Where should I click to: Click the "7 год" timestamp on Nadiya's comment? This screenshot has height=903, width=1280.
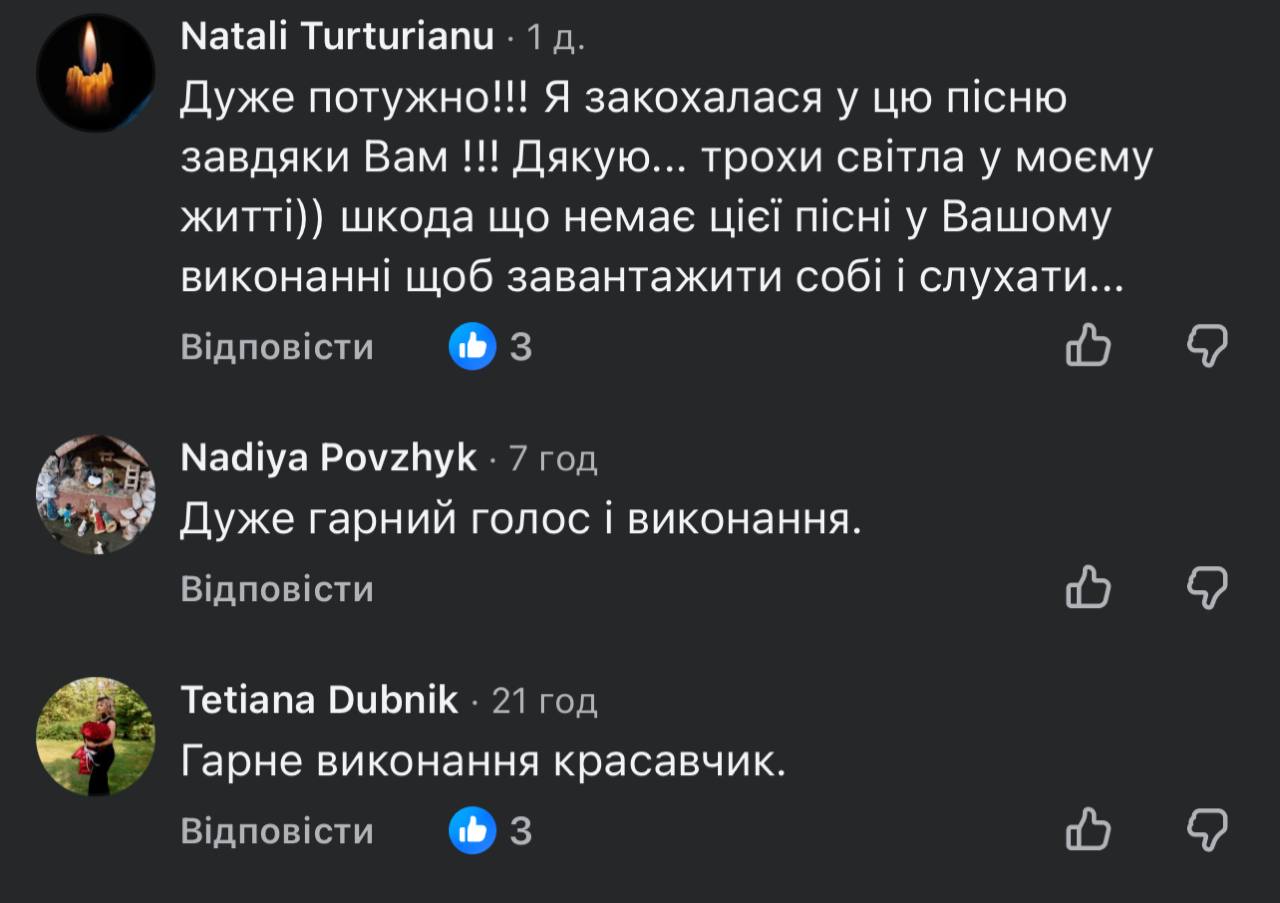[553, 459]
